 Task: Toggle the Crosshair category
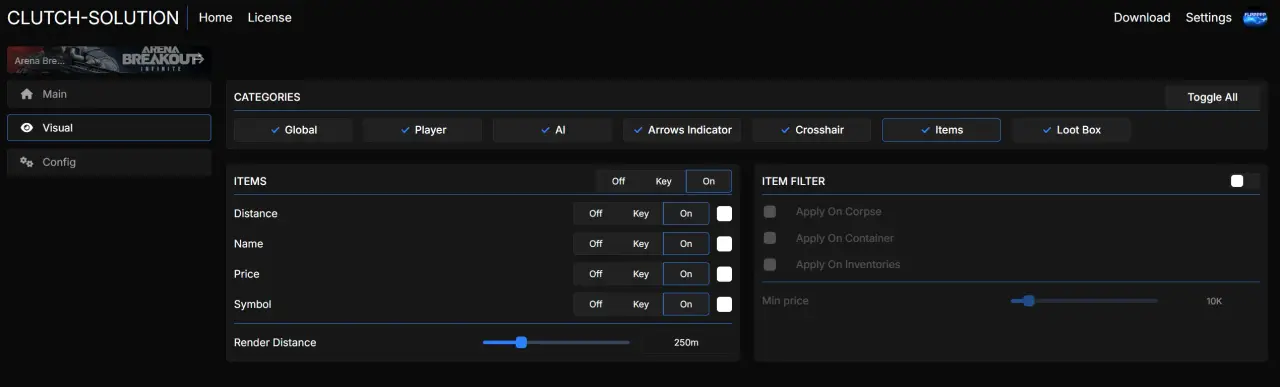[x=812, y=130]
